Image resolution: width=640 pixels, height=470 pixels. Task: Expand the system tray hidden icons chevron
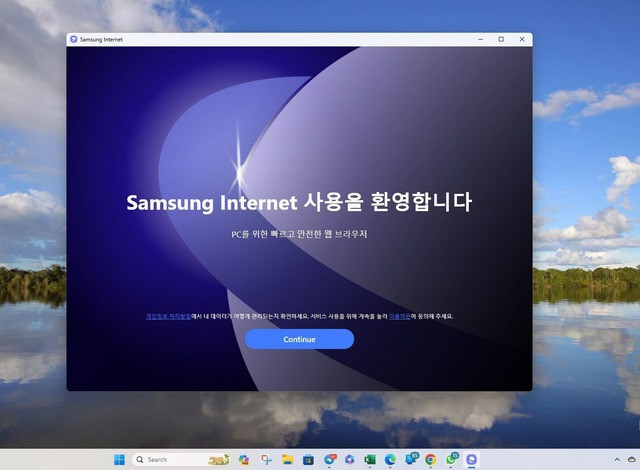point(617,460)
